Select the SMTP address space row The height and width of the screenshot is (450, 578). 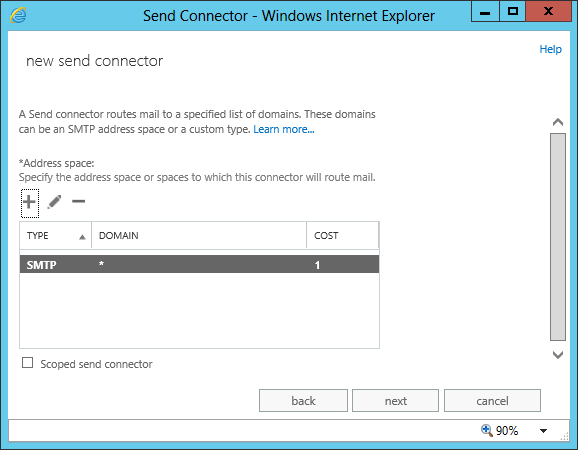(199, 264)
